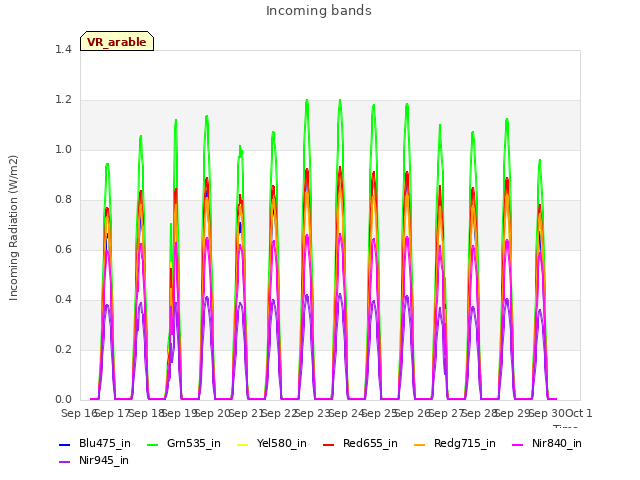Toggle Redg715_in series in the legend
This screenshot has width=640, height=480.
455,444
